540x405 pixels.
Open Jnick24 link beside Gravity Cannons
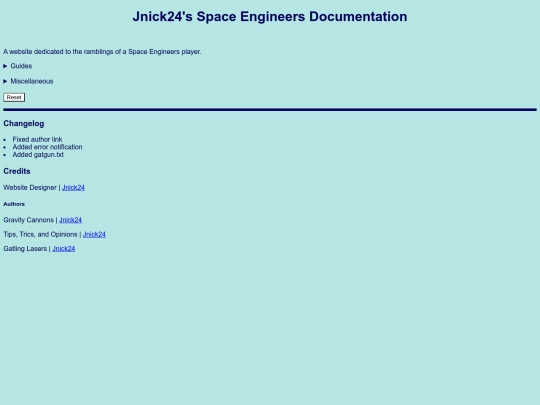coord(70,220)
